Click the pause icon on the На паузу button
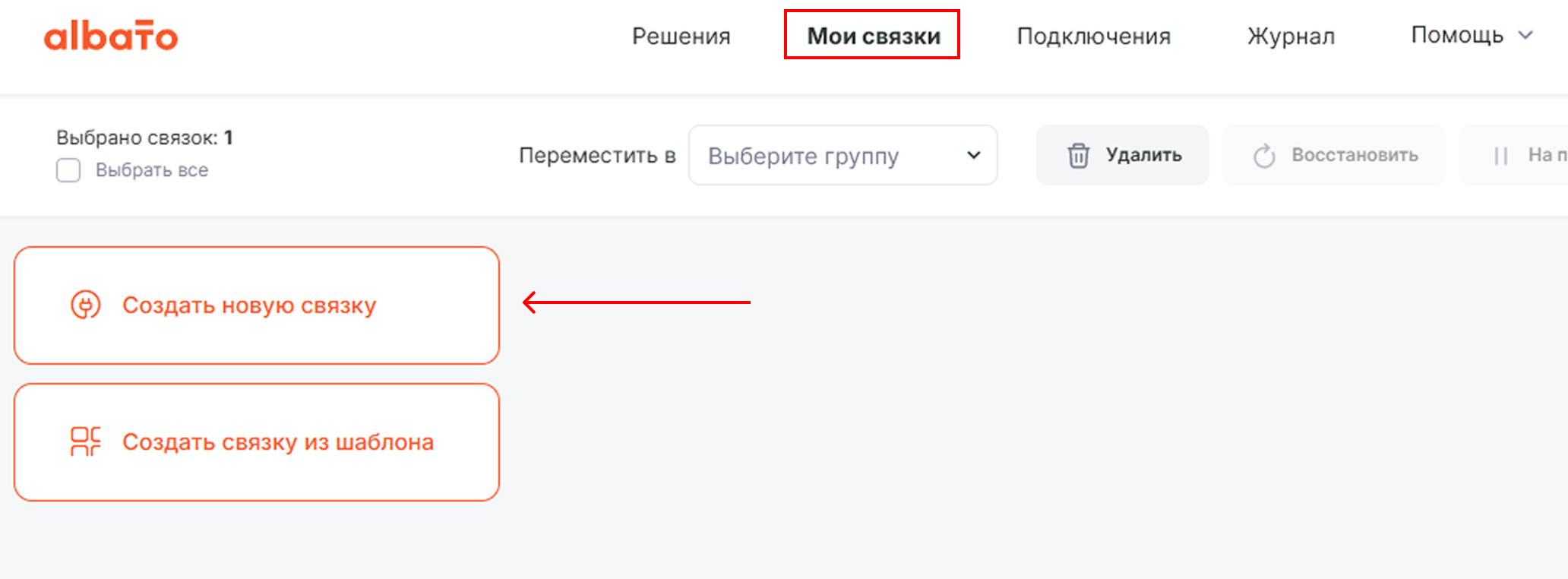This screenshot has height=579, width=1568. click(1500, 155)
